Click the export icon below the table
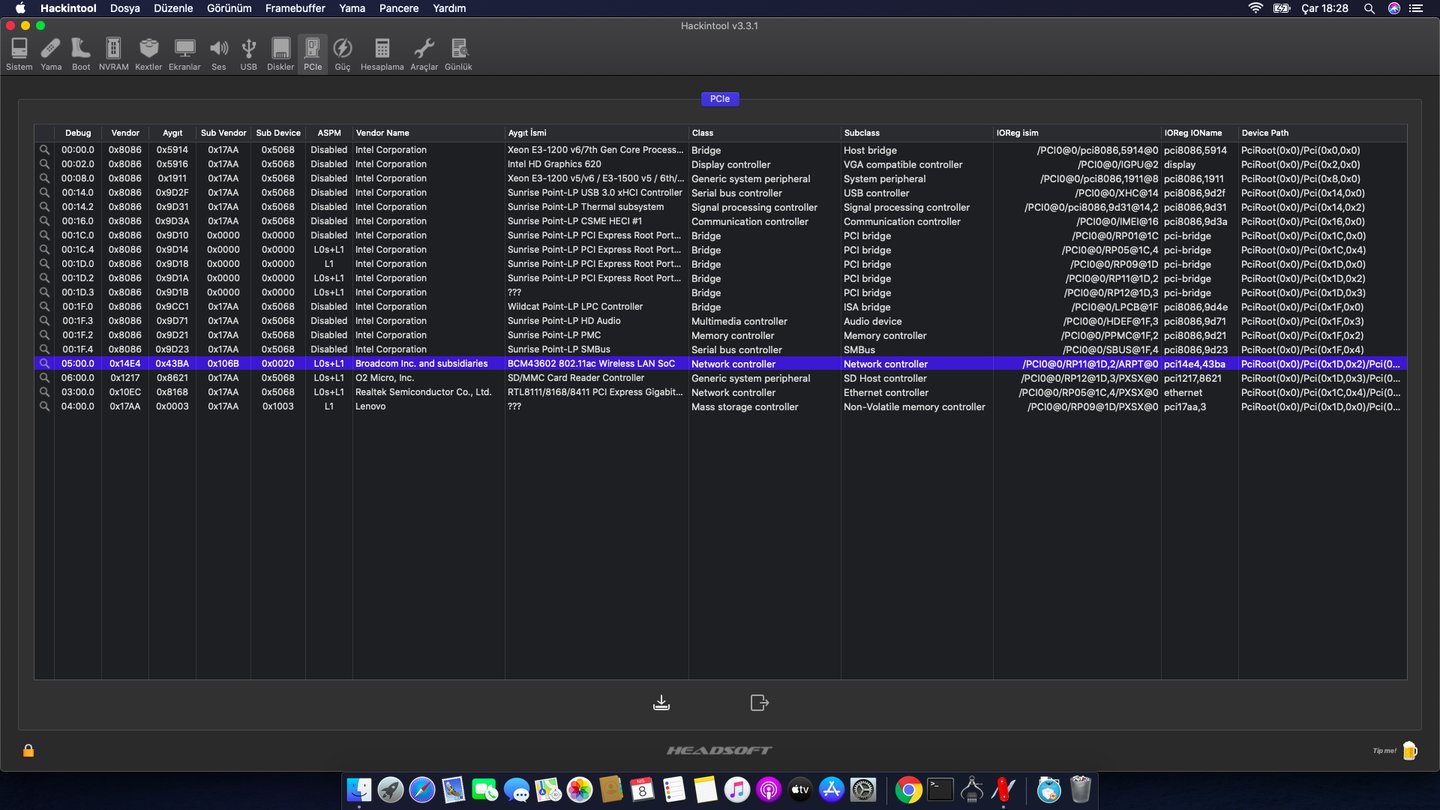Image resolution: width=1440 pixels, height=810 pixels. (759, 703)
